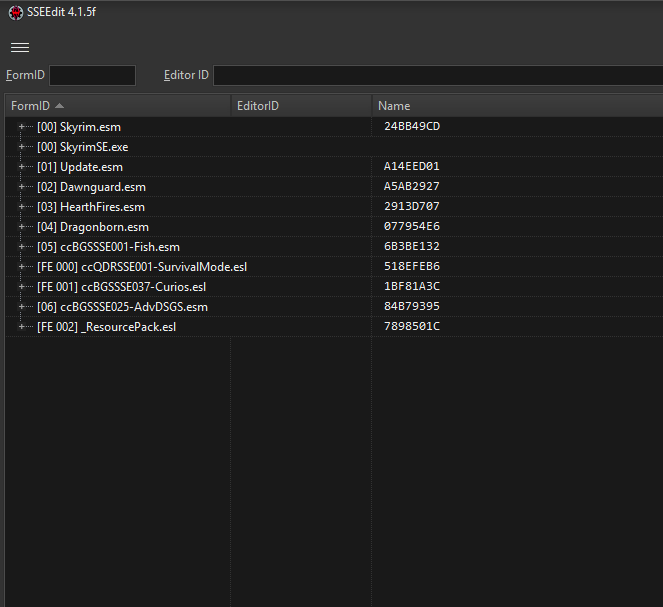Viewport: 663px width, 607px height.
Task: Click the SSEEdit 4.1.5f title text
Action: [x=61, y=12]
